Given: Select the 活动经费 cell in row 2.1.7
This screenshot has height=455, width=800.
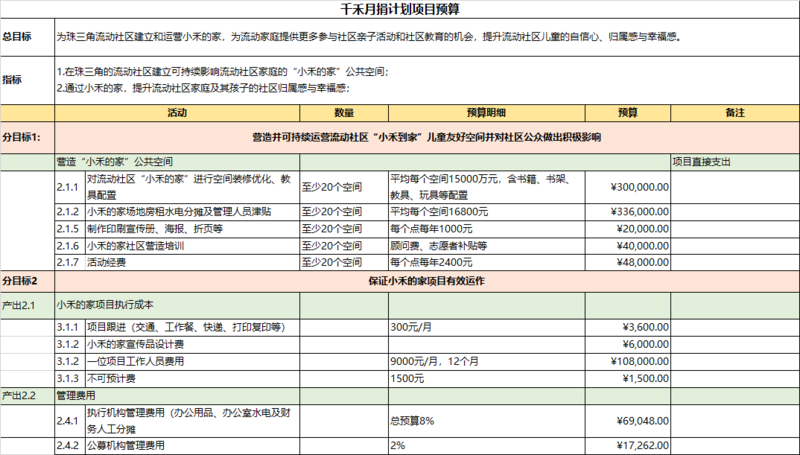Looking at the screenshot, I should tap(192, 262).
